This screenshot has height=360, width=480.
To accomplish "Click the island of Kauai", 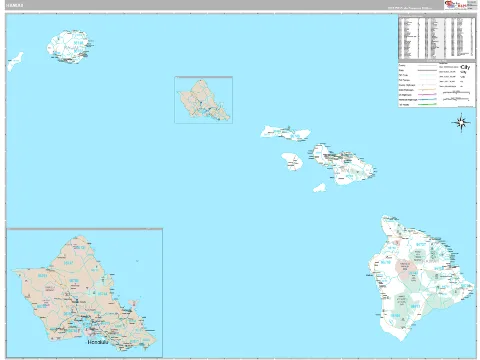I will [69, 47].
